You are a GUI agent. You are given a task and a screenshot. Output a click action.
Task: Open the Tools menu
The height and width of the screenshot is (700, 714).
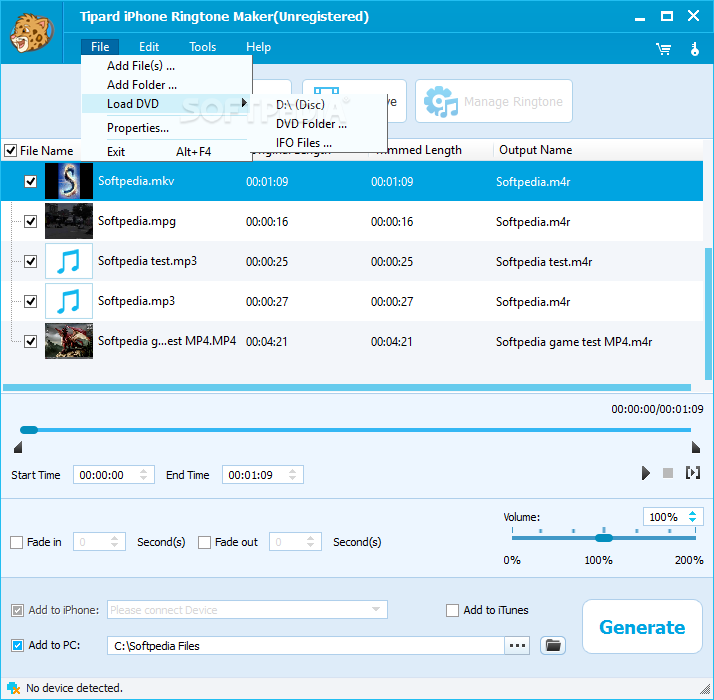click(203, 47)
